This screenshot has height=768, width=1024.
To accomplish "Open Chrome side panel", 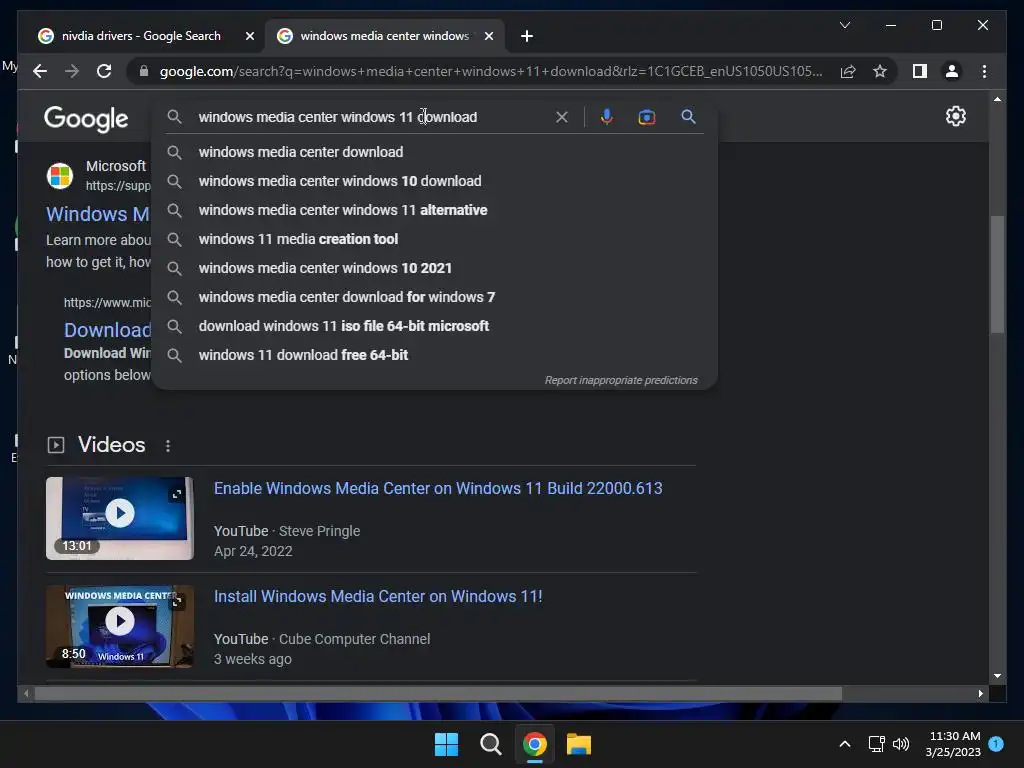I will pyautogui.click(x=920, y=71).
